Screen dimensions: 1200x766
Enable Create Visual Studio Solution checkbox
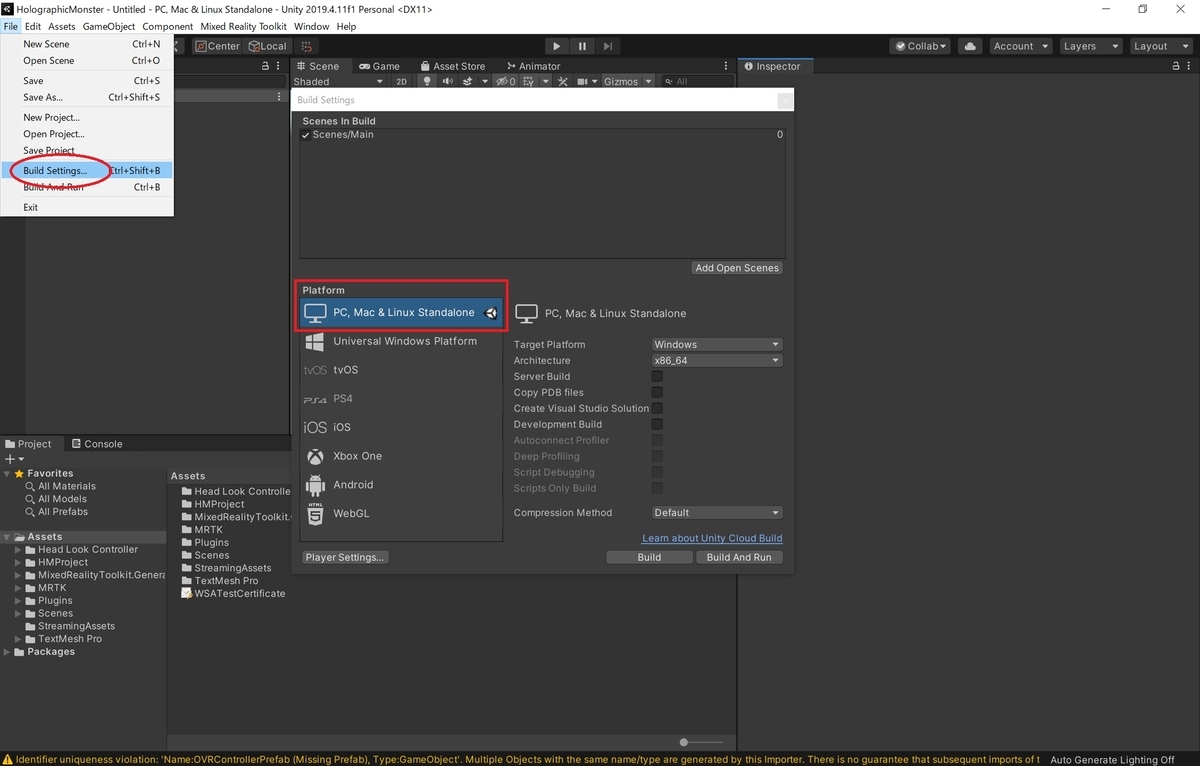(x=657, y=409)
